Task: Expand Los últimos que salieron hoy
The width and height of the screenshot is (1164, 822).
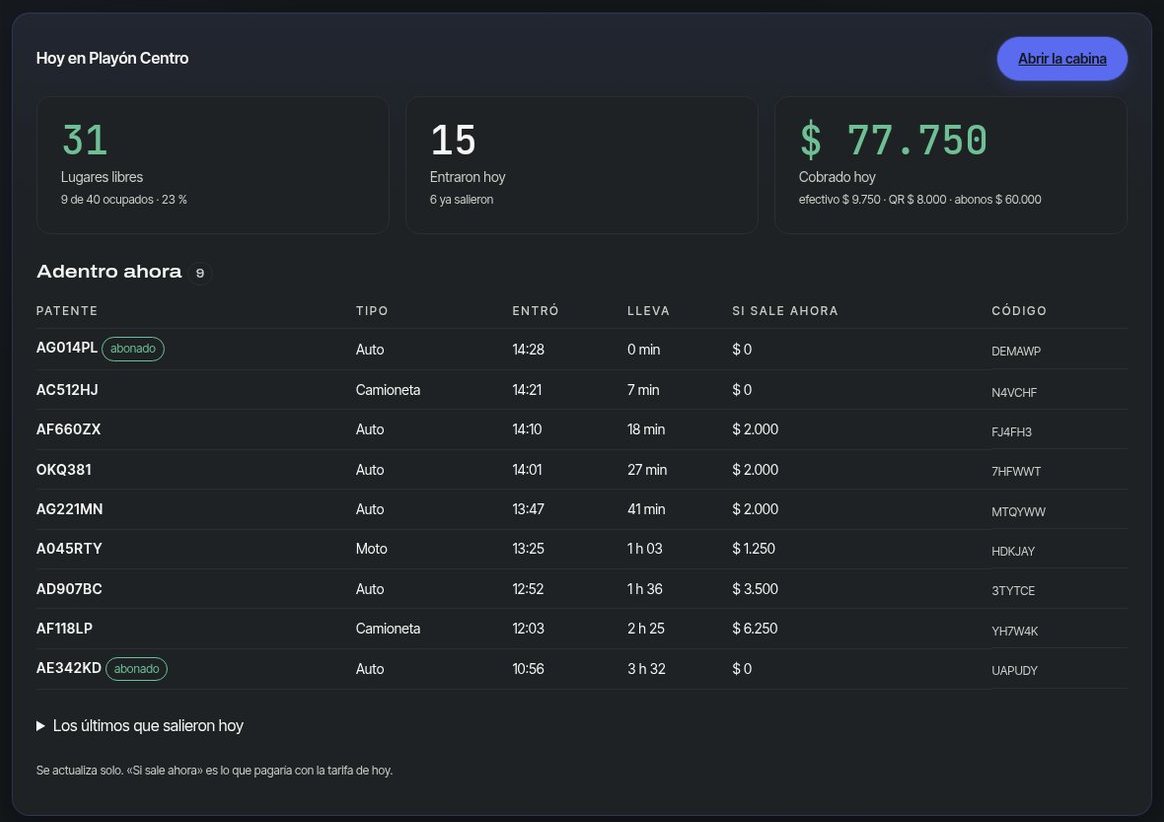Action: pyautogui.click(x=140, y=725)
